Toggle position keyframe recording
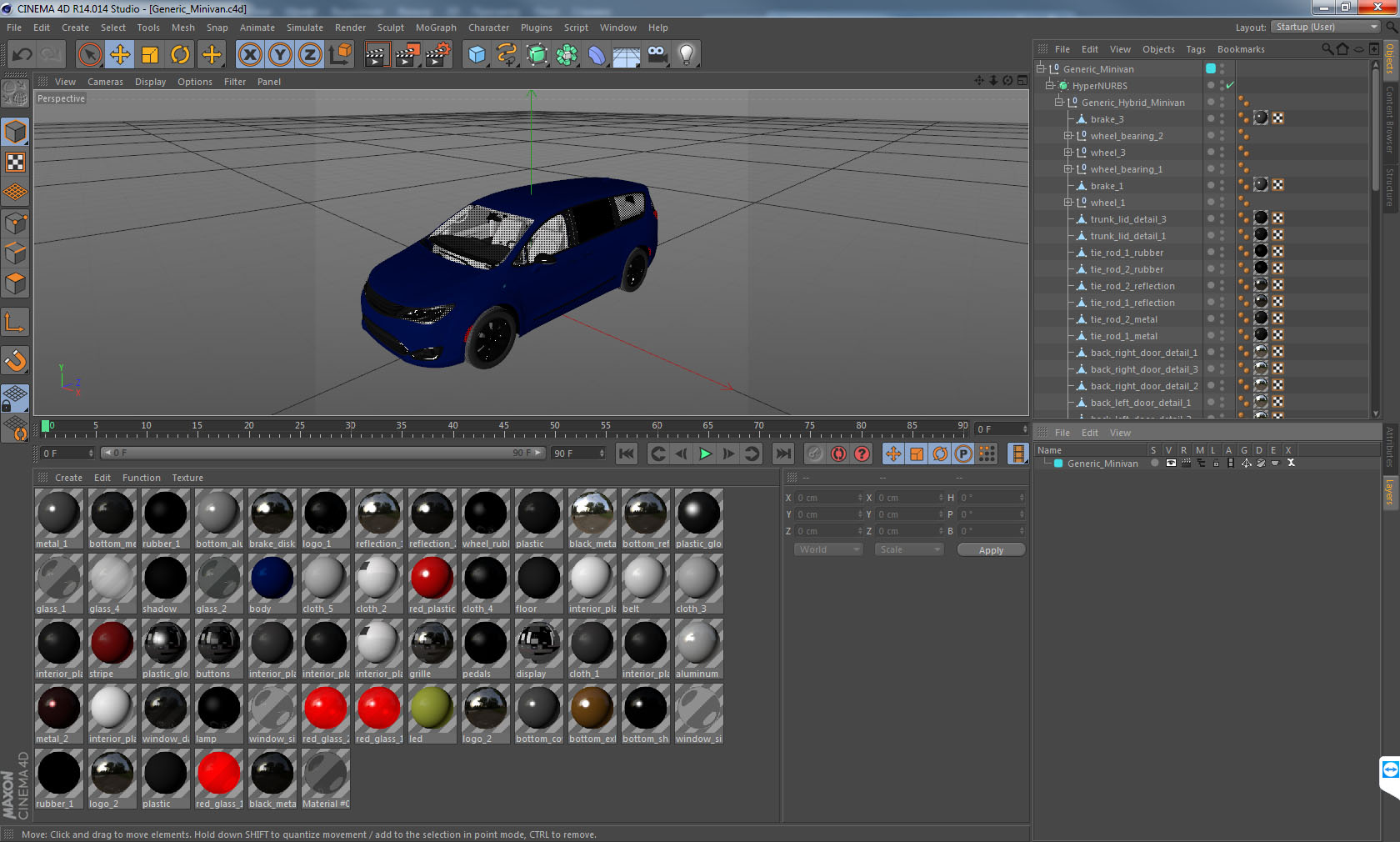Screen dimensions: 1400x842 coord(893,454)
